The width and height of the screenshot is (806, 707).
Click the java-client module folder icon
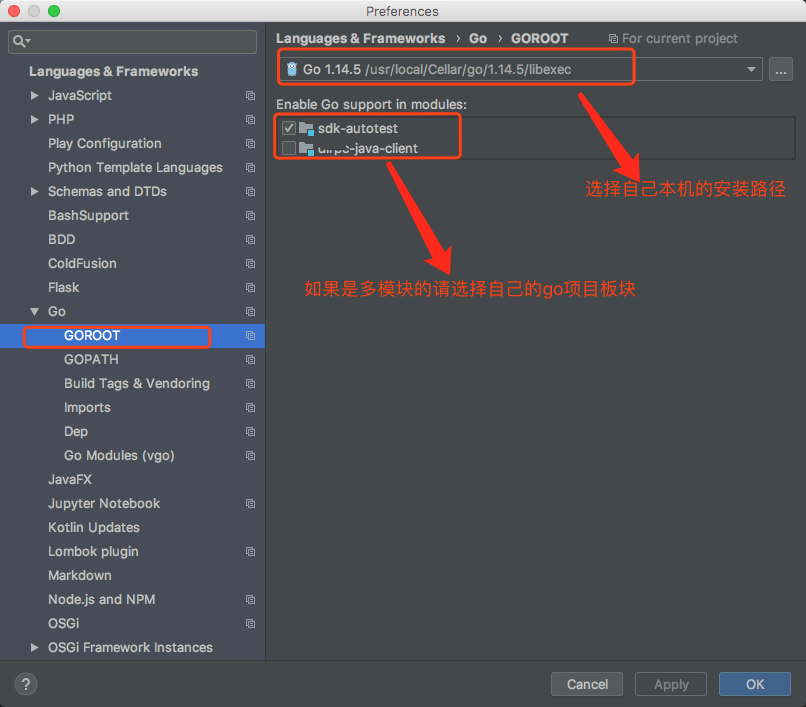306,149
